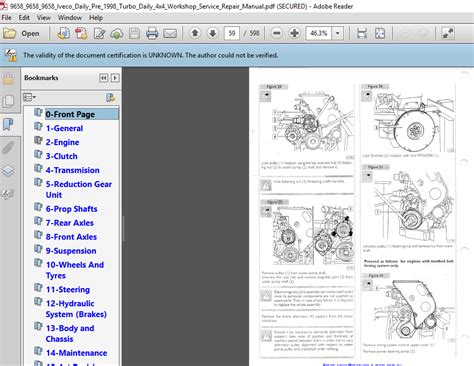Open the 13-Body and Chassis bookmark
Image resolution: width=474 pixels, height=366 pixels.
coord(70,333)
